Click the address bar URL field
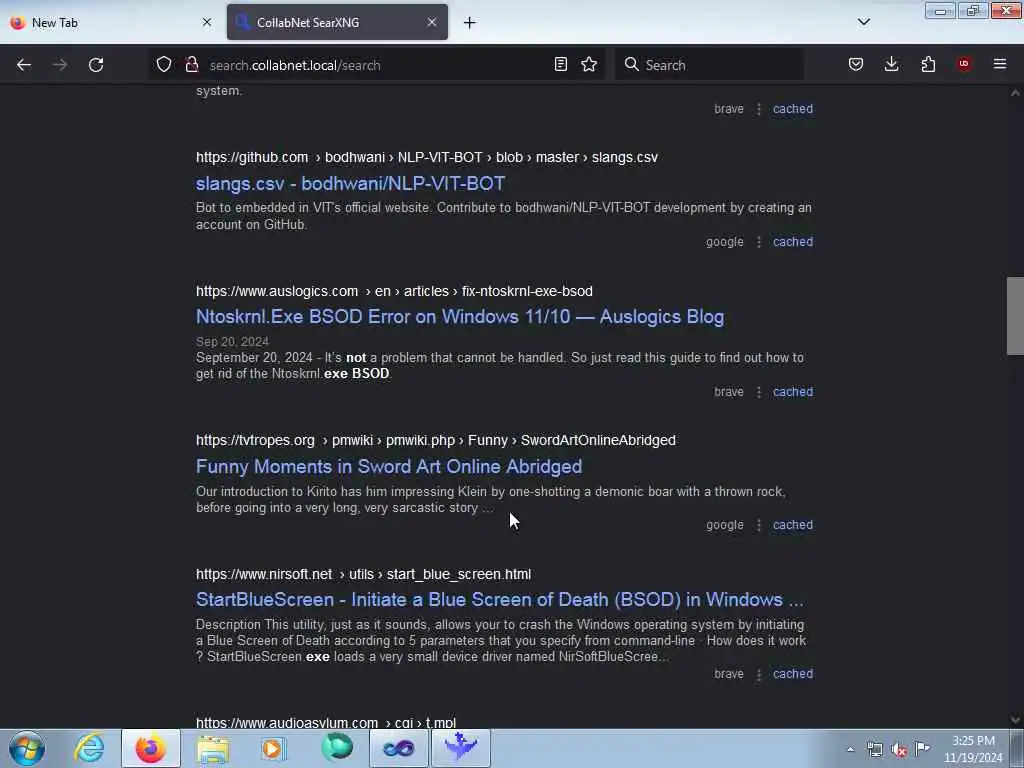The height and width of the screenshot is (768, 1024). click(x=376, y=65)
